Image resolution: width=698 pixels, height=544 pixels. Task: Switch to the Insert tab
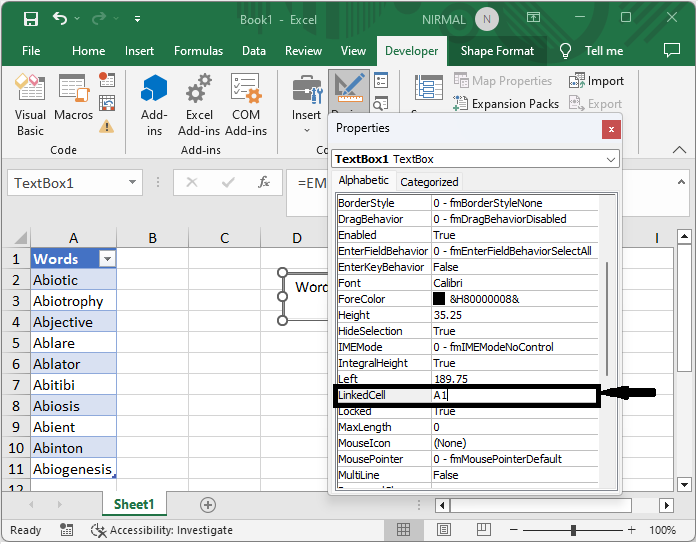[x=139, y=51]
